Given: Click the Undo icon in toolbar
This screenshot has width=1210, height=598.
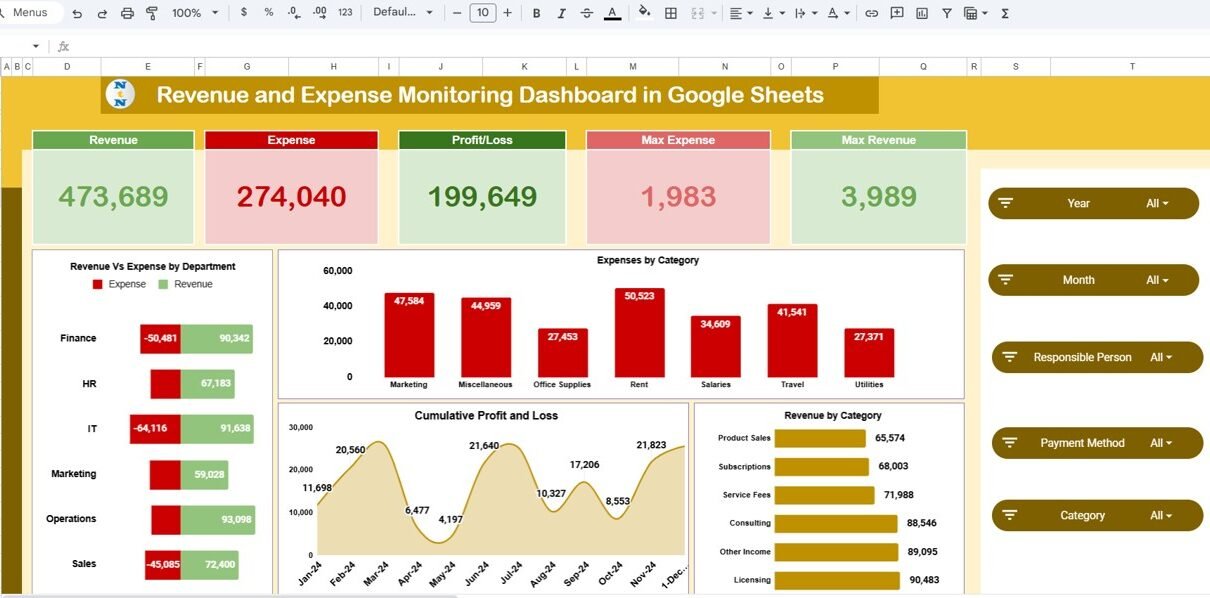Looking at the screenshot, I should pos(77,13).
